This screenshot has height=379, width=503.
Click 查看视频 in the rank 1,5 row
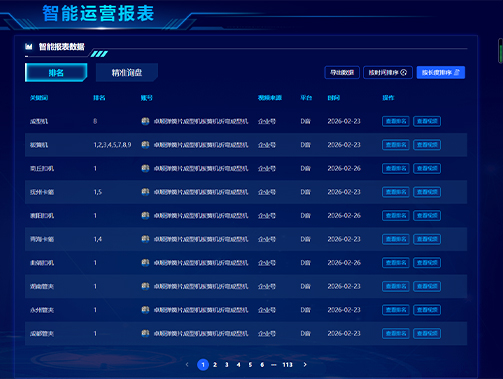(427, 192)
